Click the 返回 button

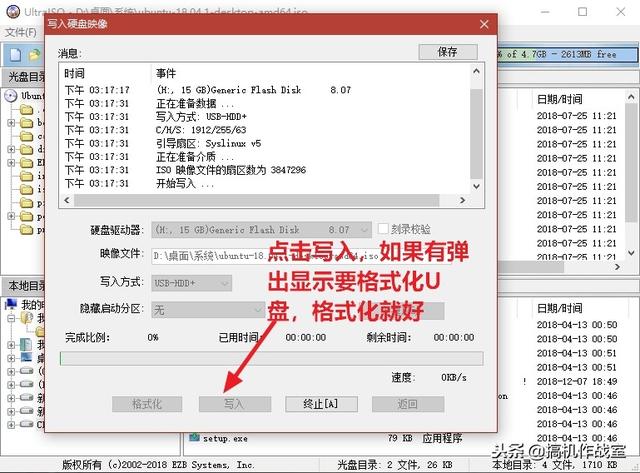click(408, 404)
